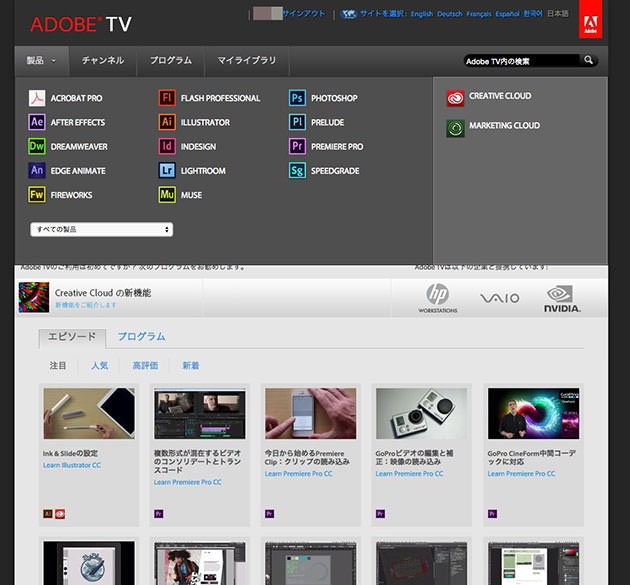
Task: Select the Premiere Pro Pr icon
Action: (x=297, y=146)
